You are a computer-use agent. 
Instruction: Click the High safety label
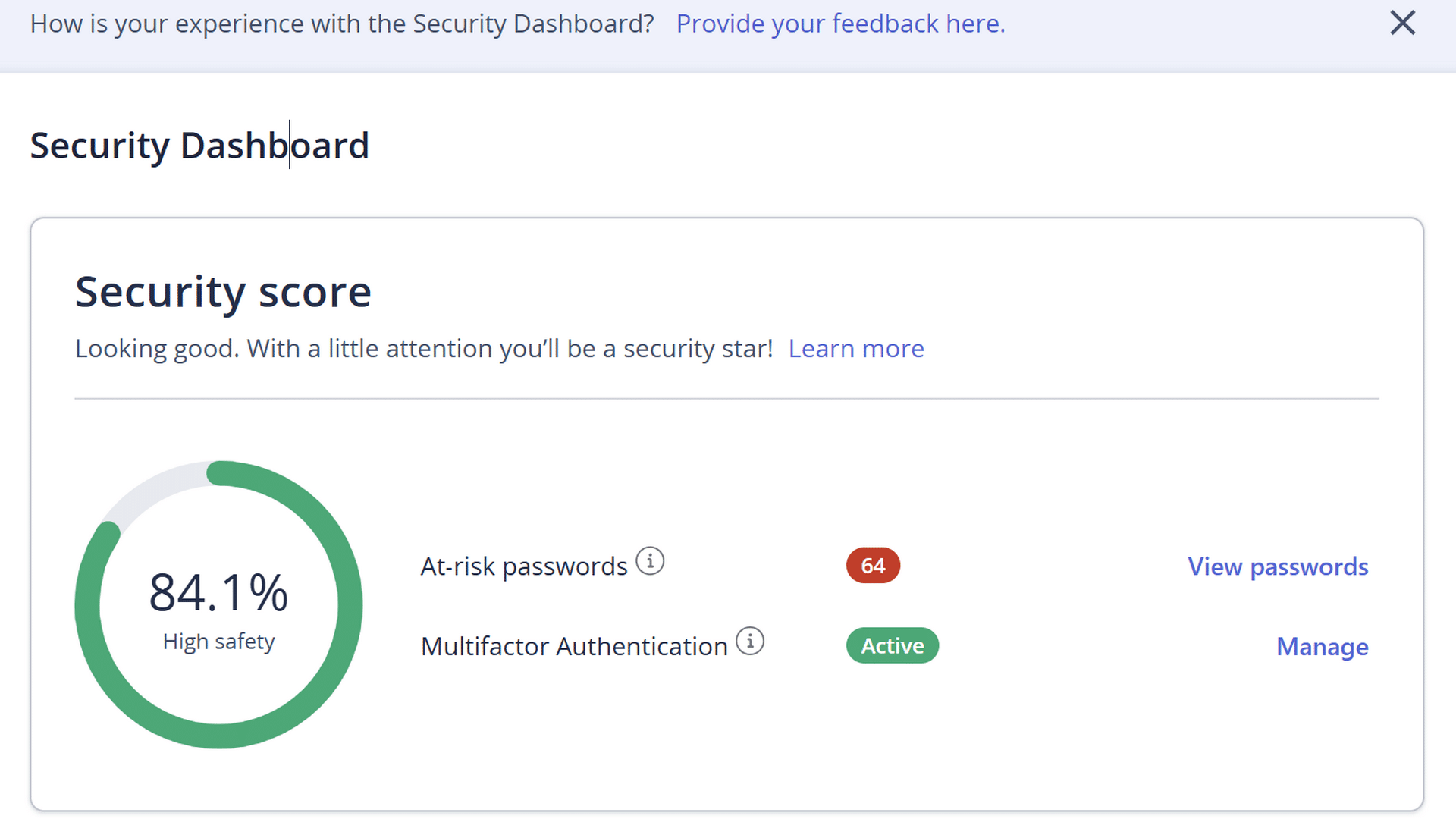point(218,642)
